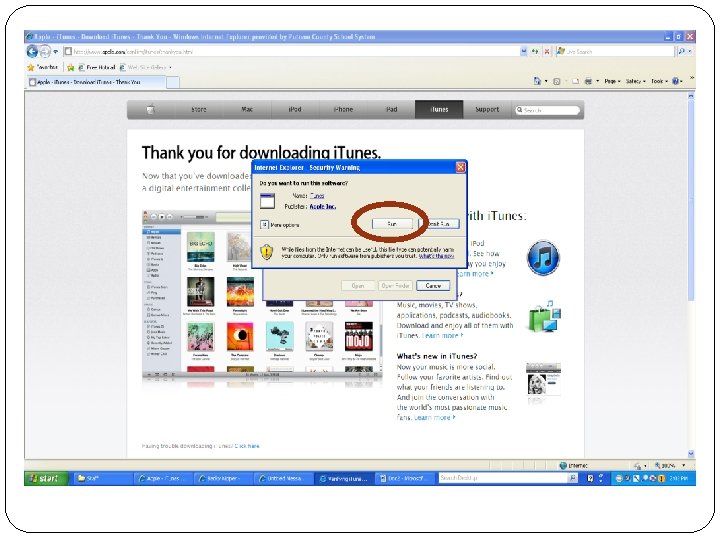Click the MOJO album cover thumbnail
The image size is (720, 540).
(359, 337)
